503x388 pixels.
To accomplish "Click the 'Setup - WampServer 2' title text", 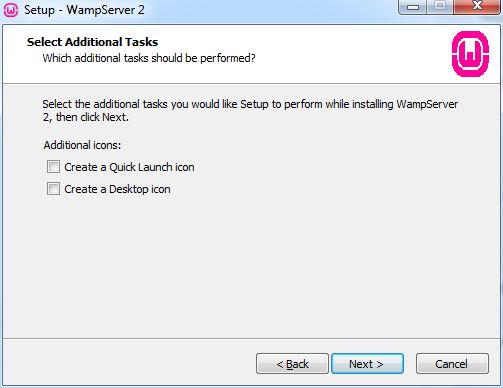I will [x=84, y=10].
